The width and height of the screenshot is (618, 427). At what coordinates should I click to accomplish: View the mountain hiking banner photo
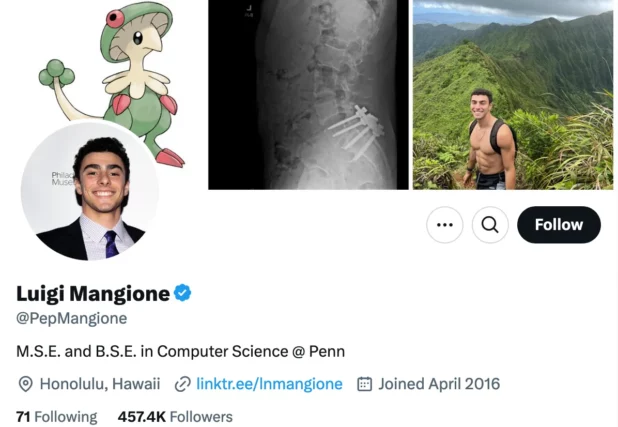click(512, 94)
